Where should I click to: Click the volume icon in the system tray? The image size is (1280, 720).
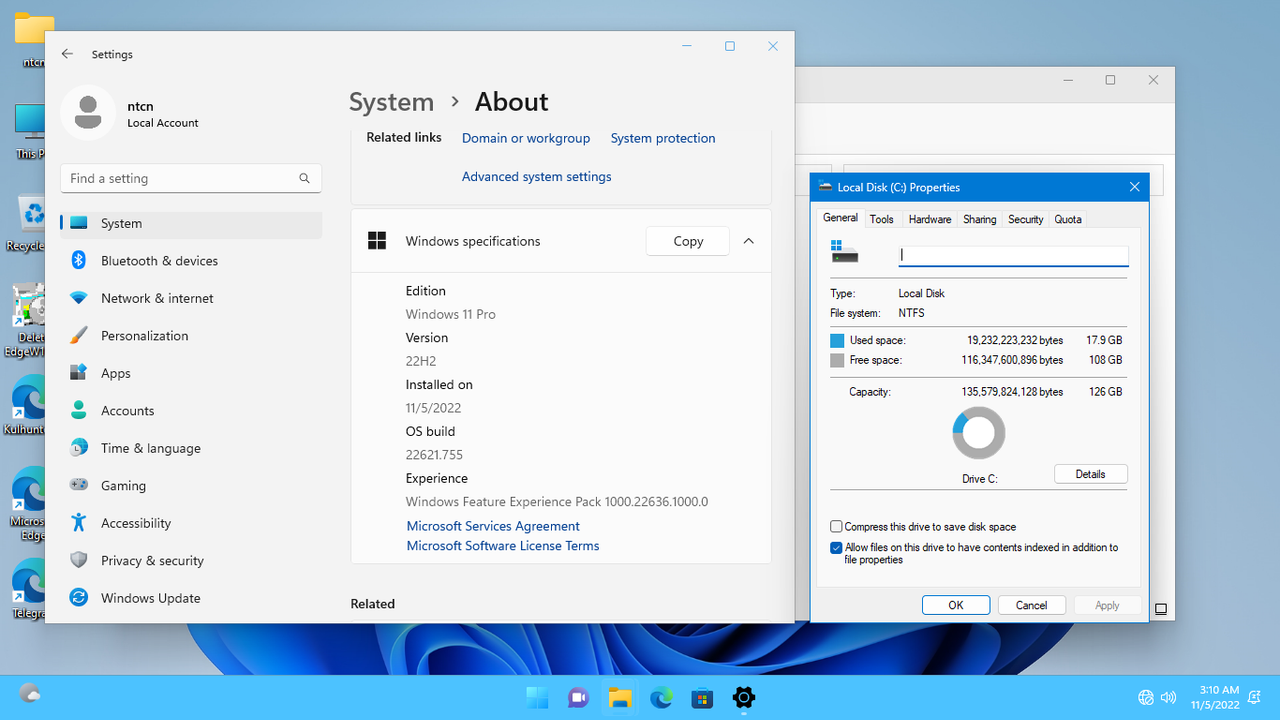pos(1168,697)
